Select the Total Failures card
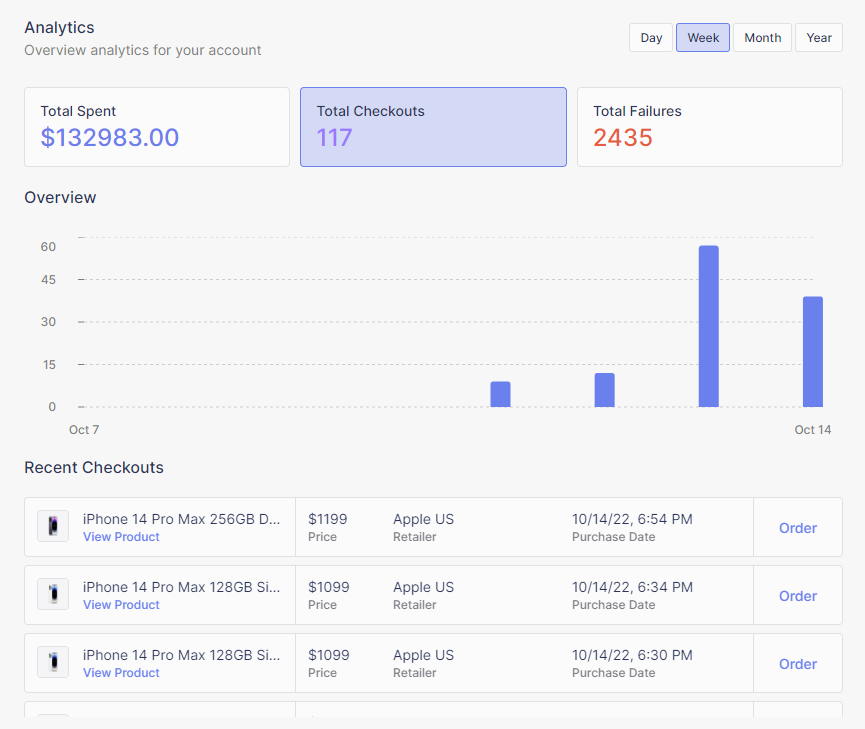This screenshot has height=729, width=865. pyautogui.click(x=709, y=126)
